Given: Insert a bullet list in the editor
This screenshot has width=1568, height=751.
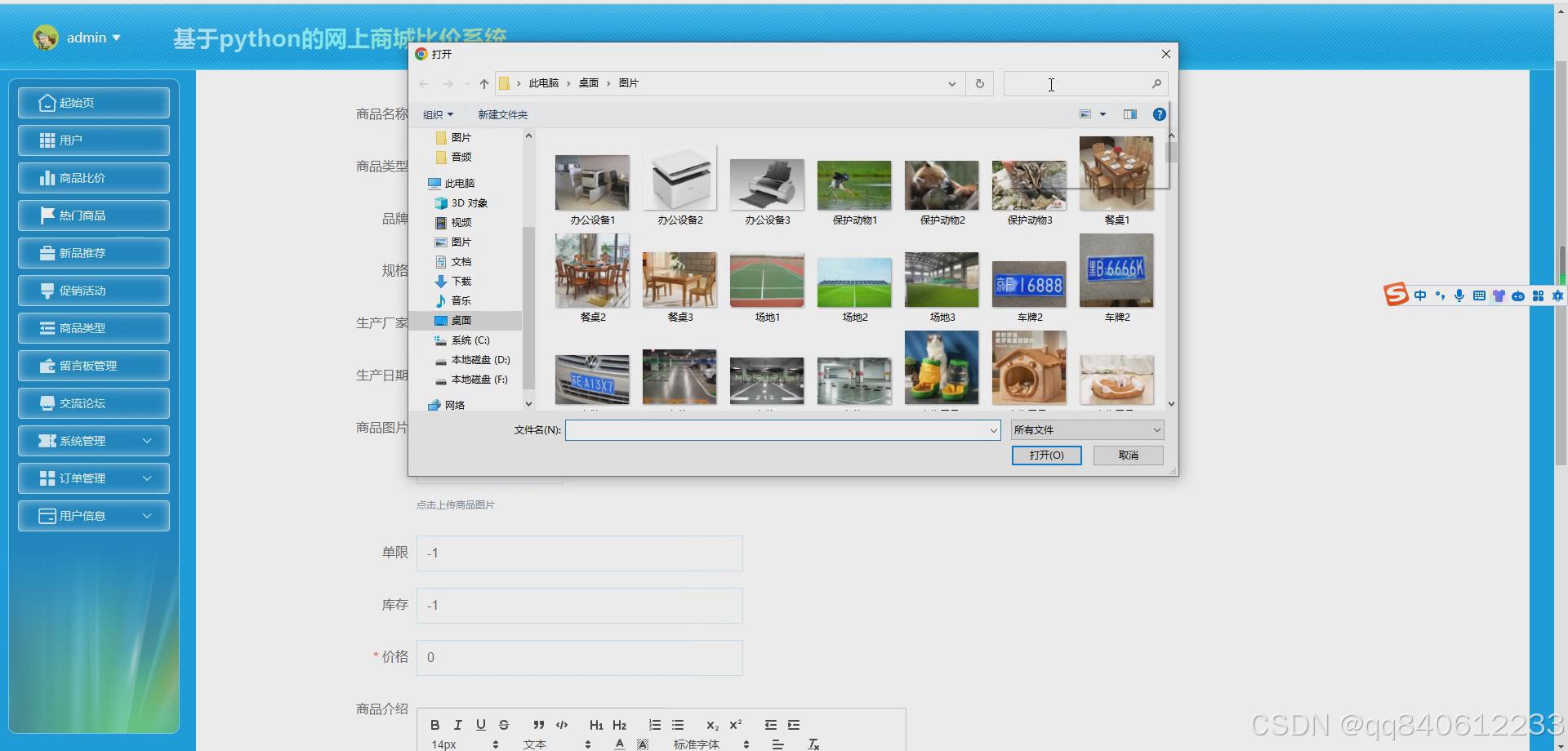Looking at the screenshot, I should [x=677, y=725].
